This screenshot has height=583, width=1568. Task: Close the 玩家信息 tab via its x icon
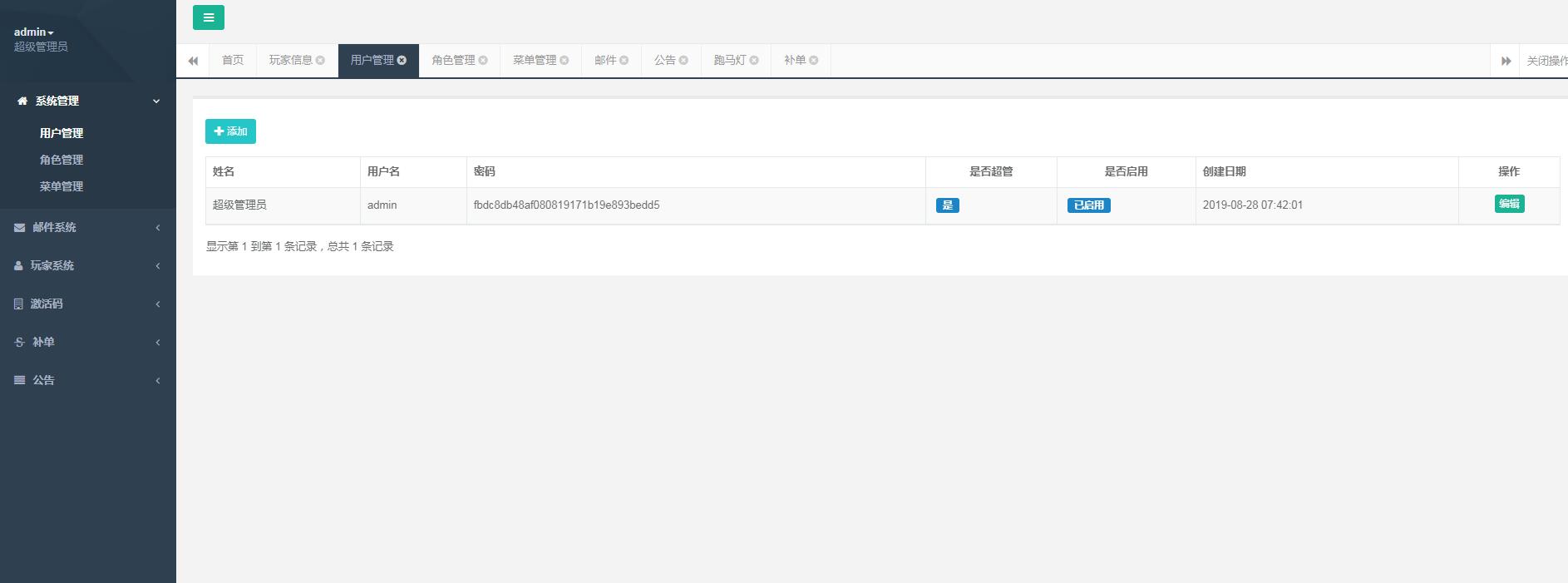click(x=320, y=61)
